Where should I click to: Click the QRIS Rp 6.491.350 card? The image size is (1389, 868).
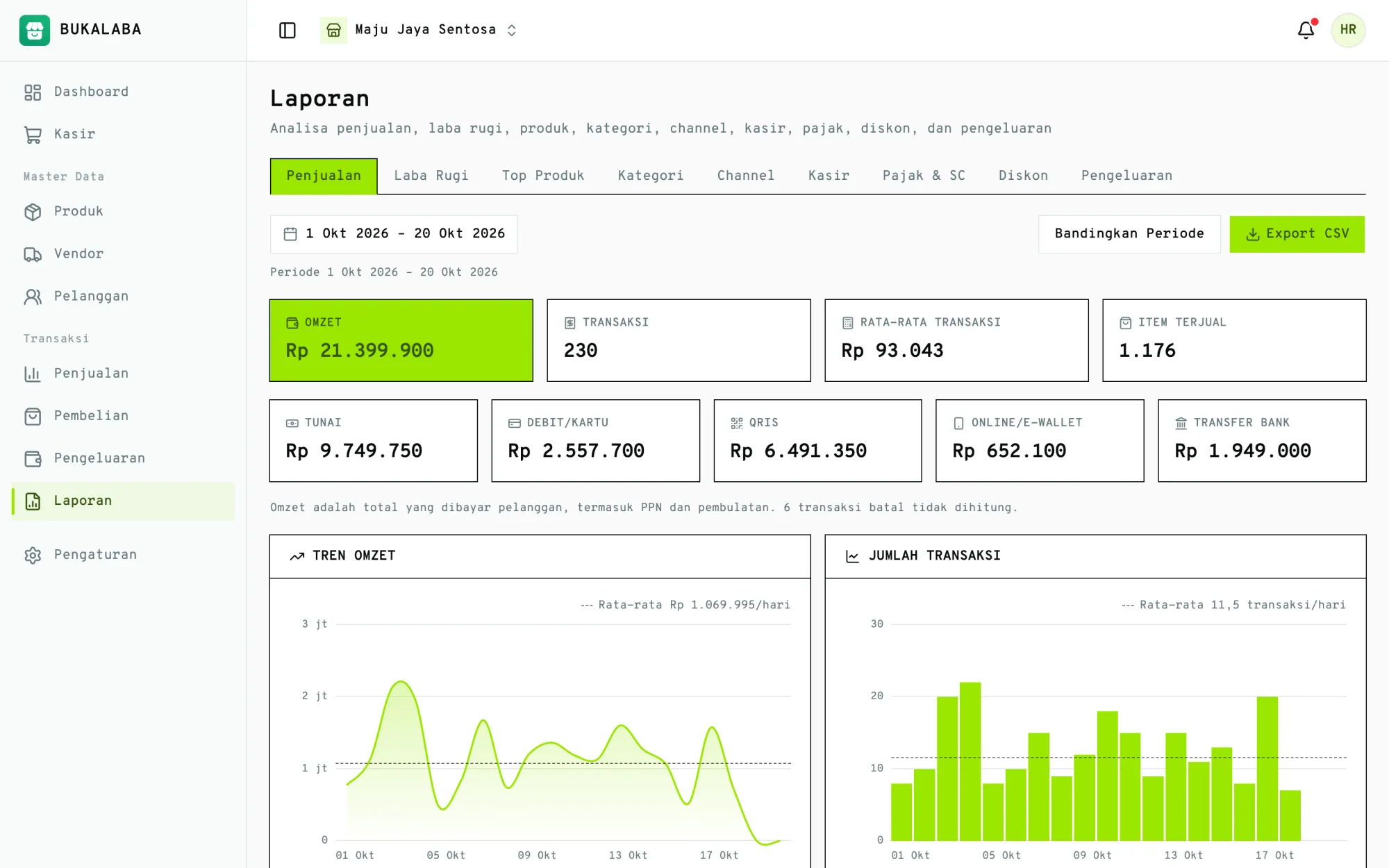point(817,440)
